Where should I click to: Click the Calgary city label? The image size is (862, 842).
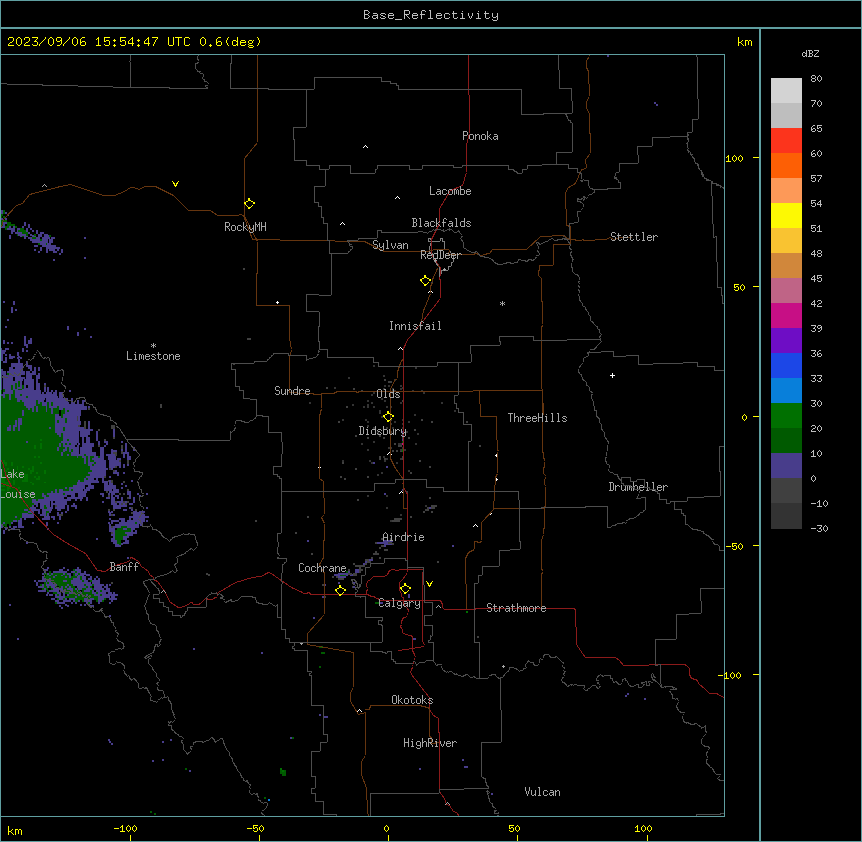[x=400, y=603]
